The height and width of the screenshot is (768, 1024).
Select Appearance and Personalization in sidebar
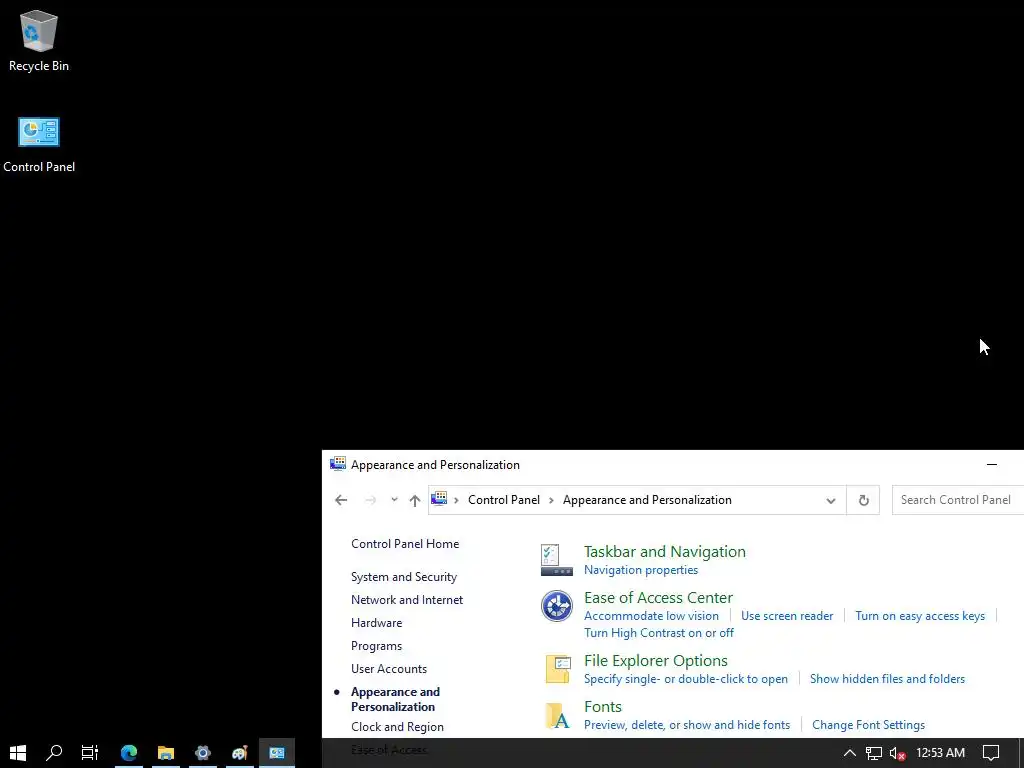click(395, 699)
